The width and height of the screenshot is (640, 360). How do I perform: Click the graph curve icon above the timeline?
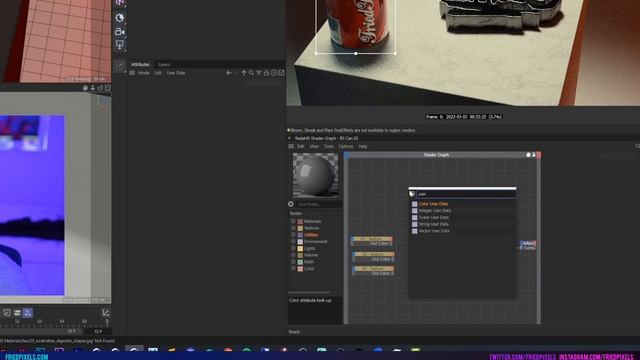coord(106,313)
